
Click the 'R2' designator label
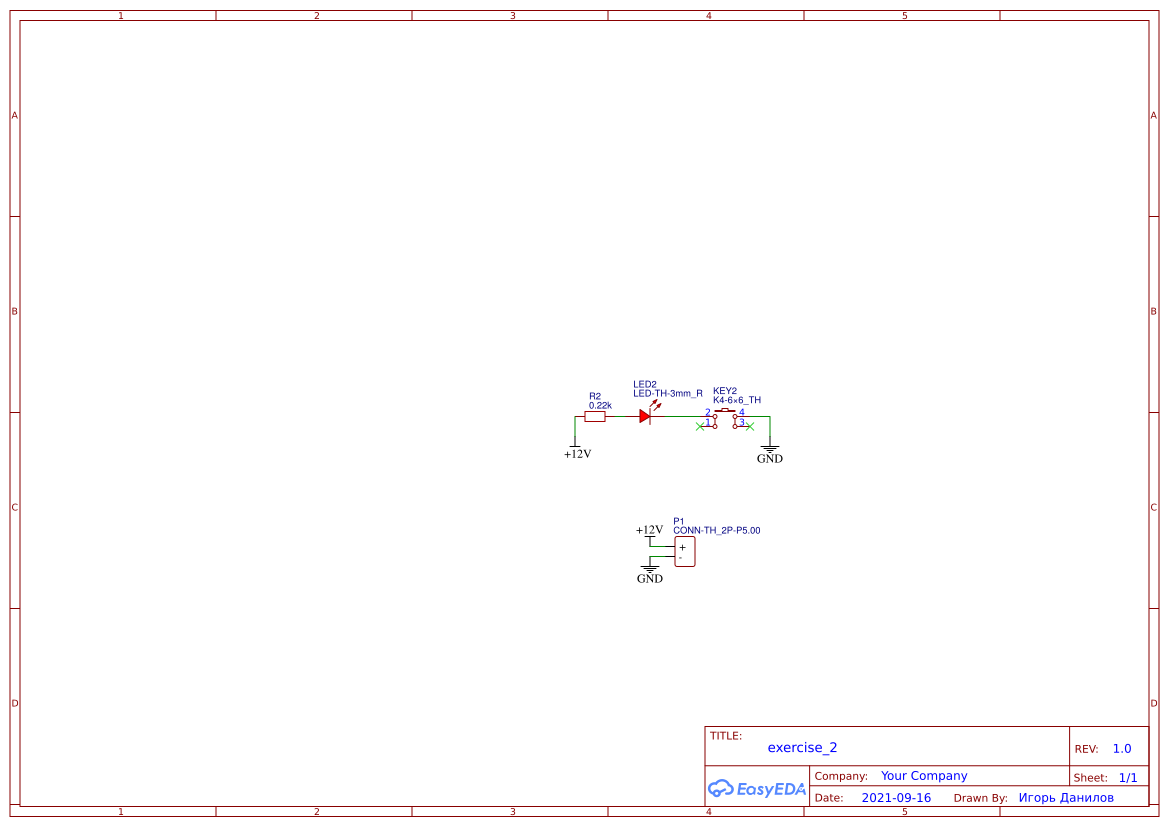[594, 397]
